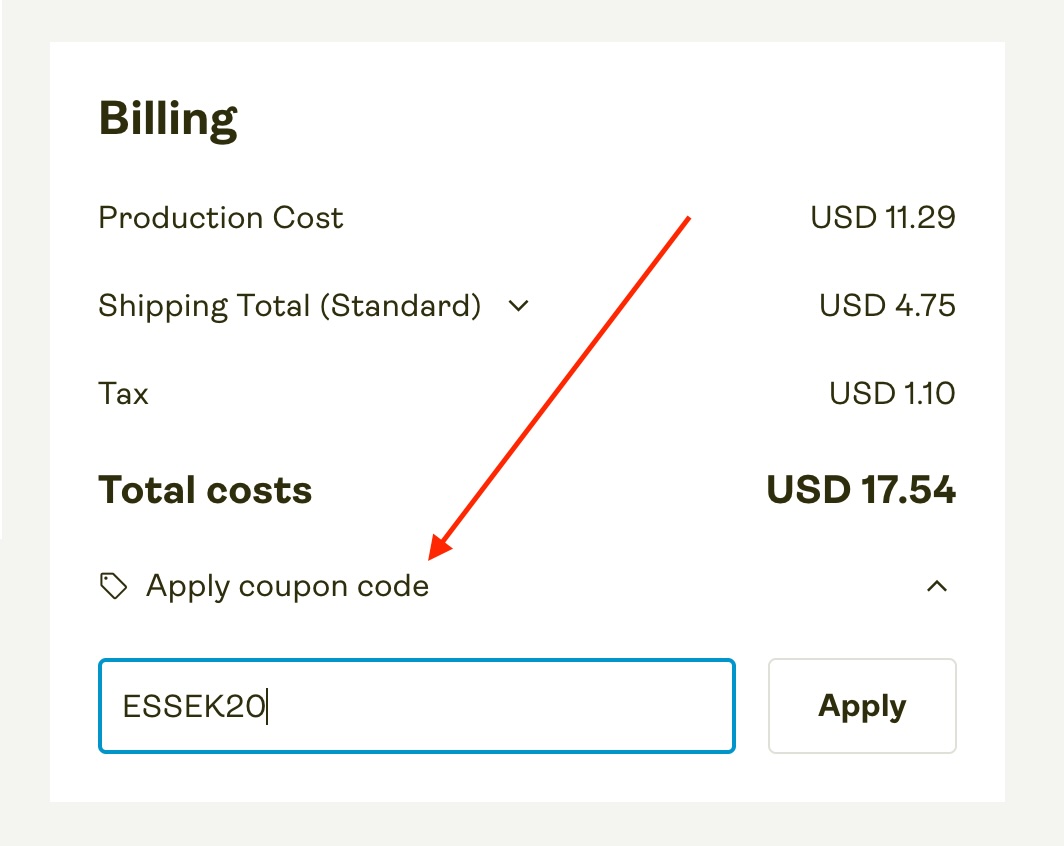Click the coupon tag icon
This screenshot has width=1064, height=846.
(113, 586)
